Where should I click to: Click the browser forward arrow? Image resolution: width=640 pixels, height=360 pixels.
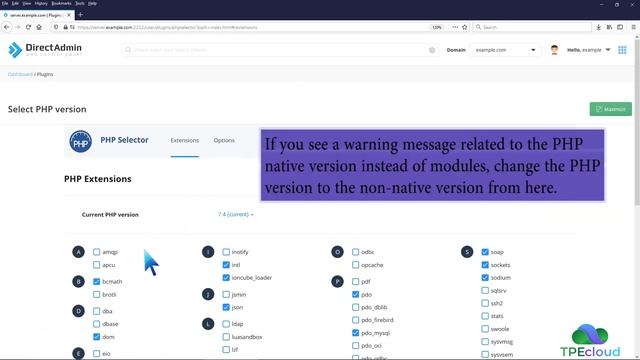[18, 27]
